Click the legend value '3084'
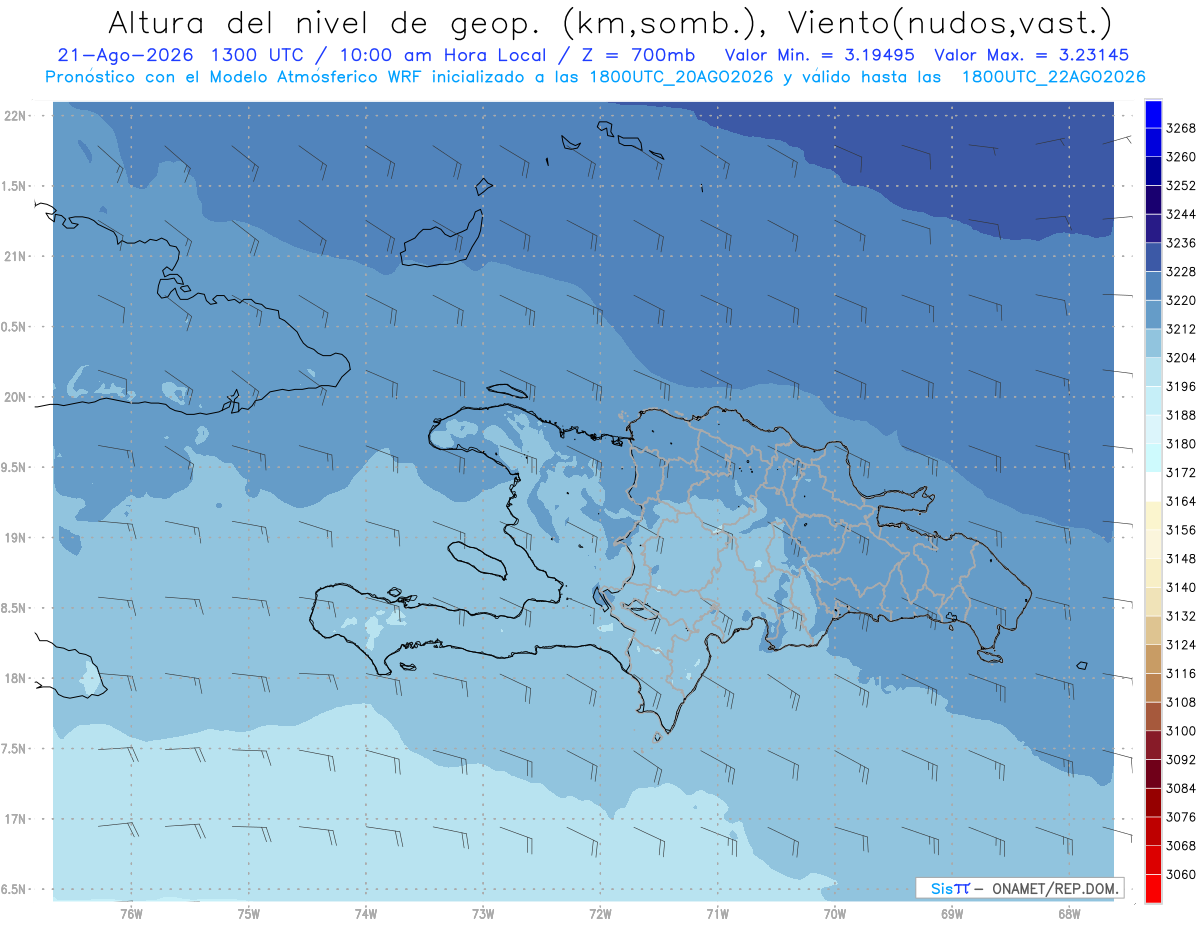Viewport: 1200px width, 927px height. pos(1181,788)
